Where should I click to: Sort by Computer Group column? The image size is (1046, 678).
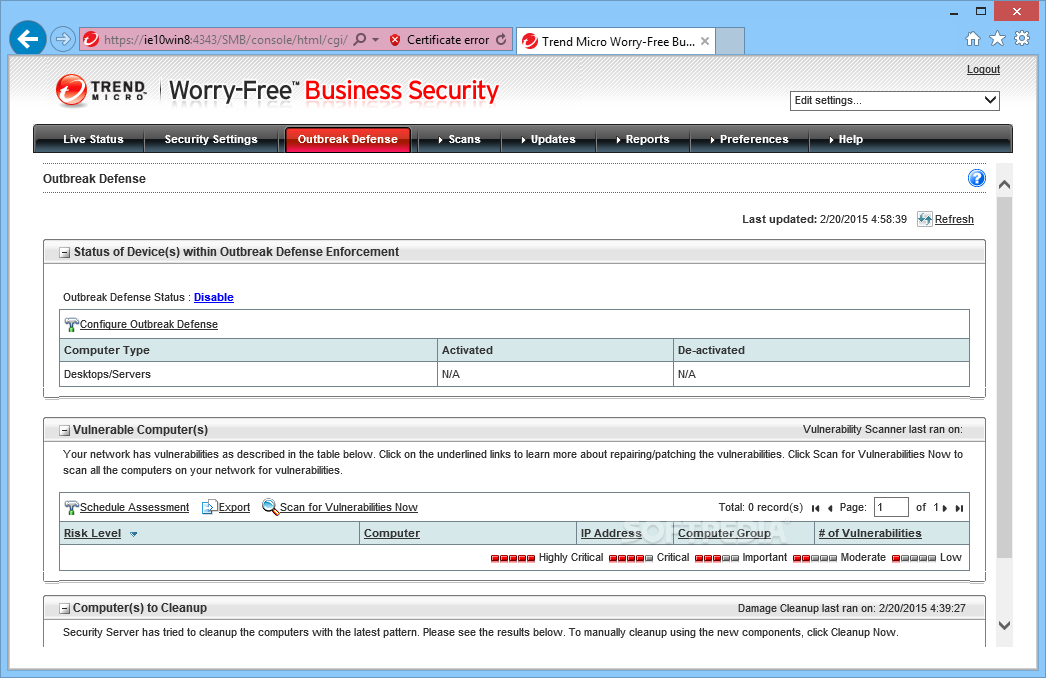[724, 533]
